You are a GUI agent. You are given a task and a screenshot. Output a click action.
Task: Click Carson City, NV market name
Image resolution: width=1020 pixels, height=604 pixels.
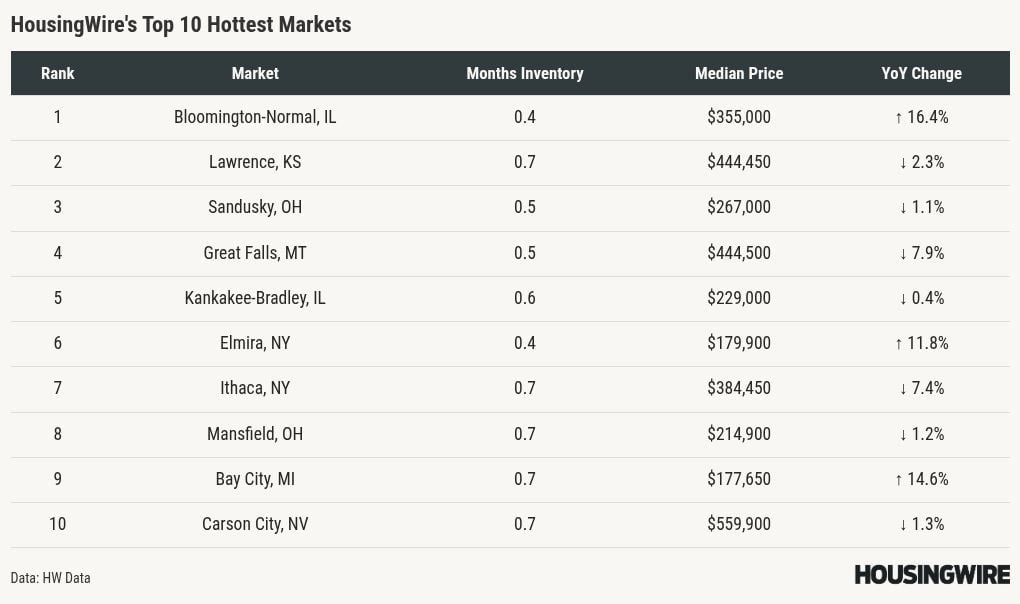tap(255, 524)
